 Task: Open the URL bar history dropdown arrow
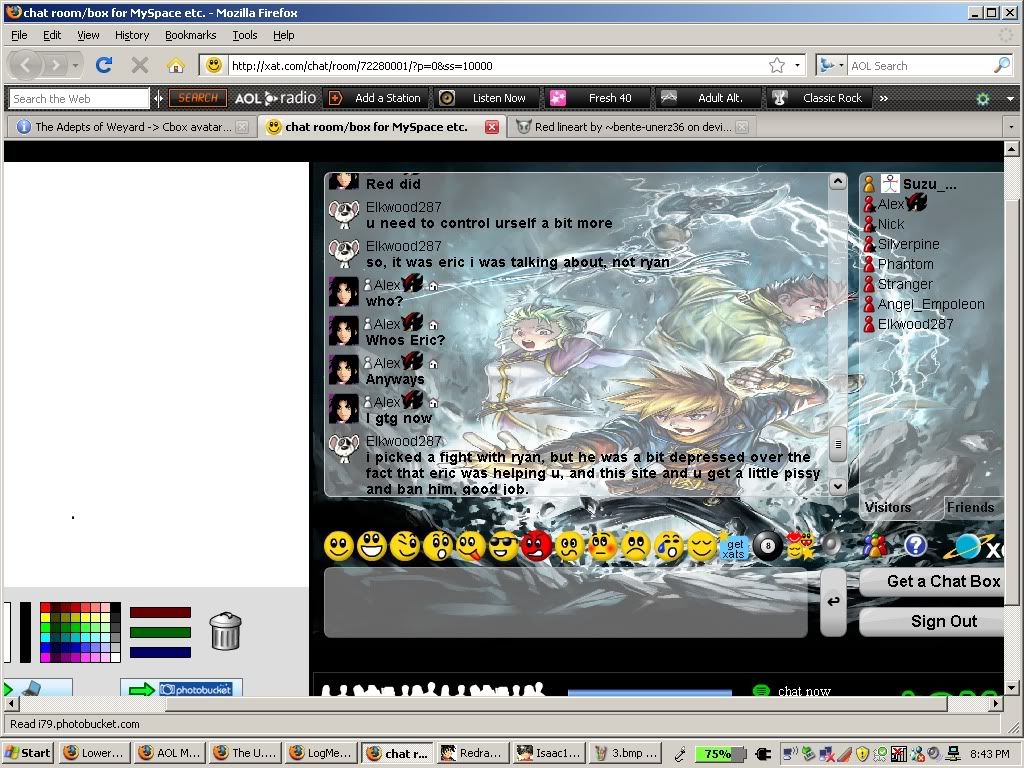797,65
